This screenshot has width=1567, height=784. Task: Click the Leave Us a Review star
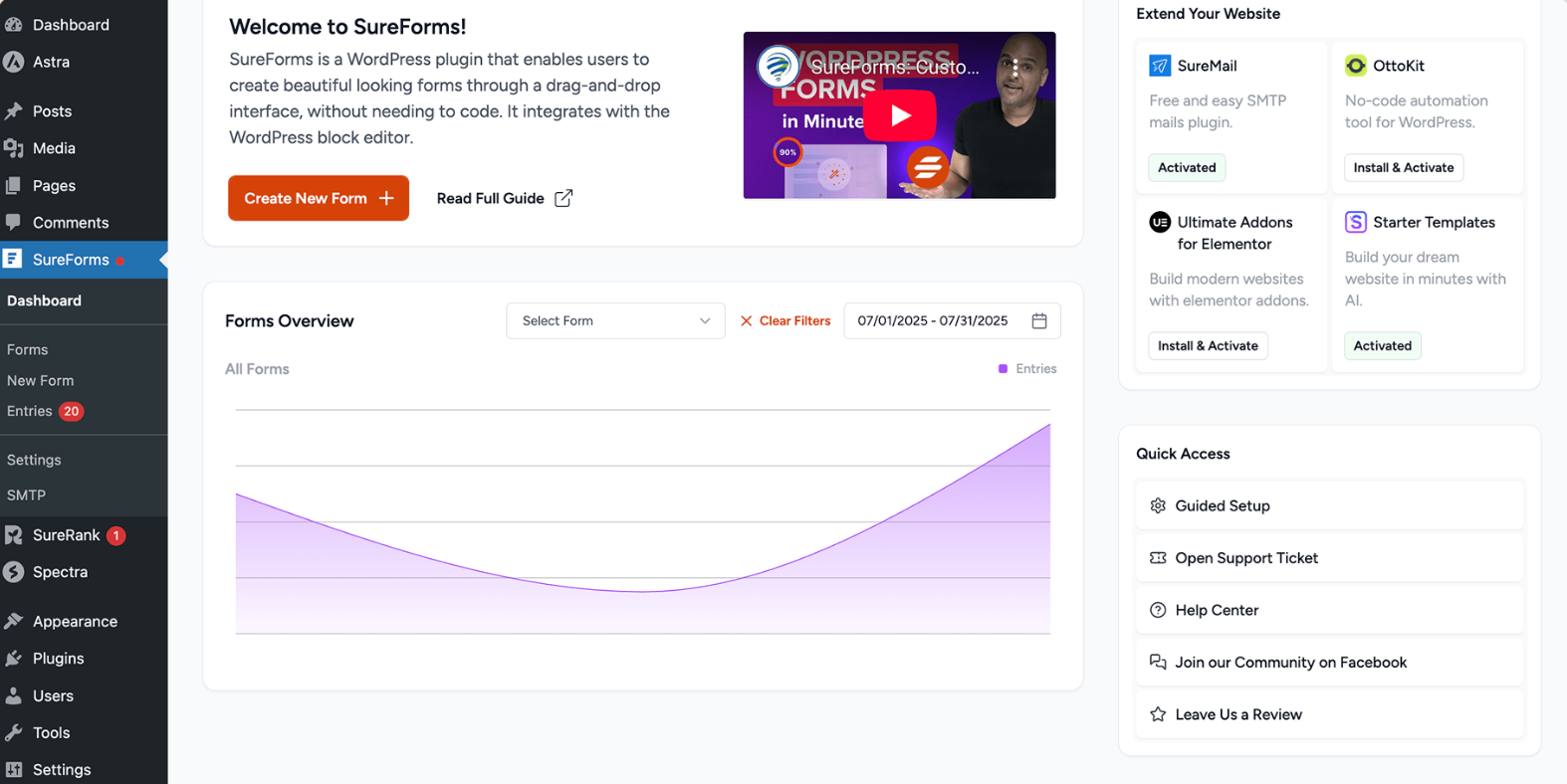pos(1158,714)
